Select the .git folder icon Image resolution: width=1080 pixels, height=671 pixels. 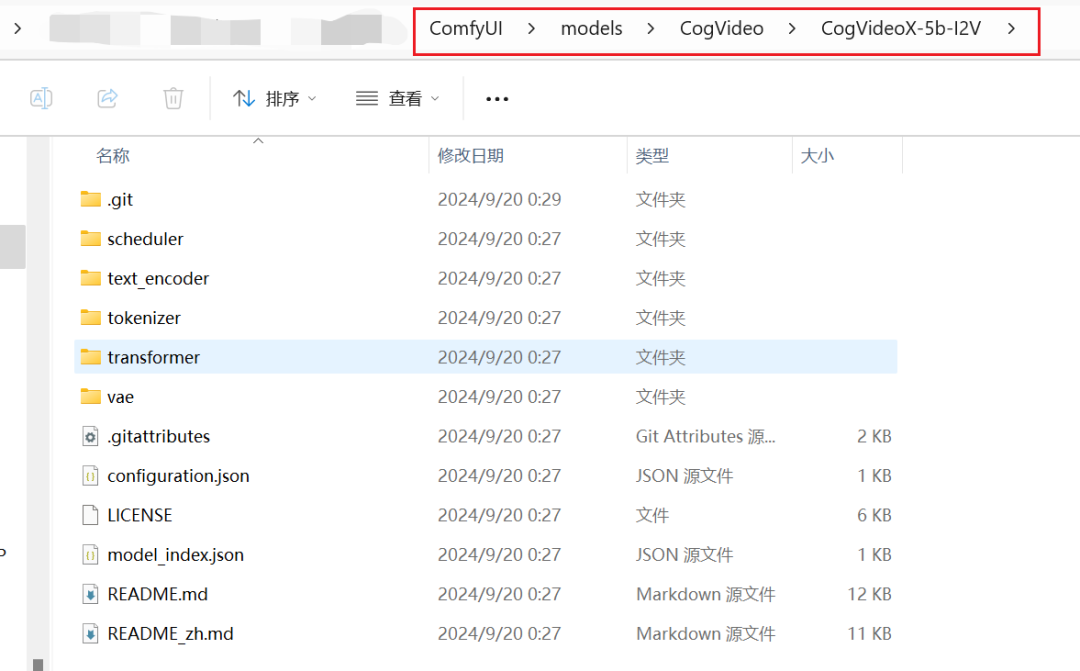(90, 199)
